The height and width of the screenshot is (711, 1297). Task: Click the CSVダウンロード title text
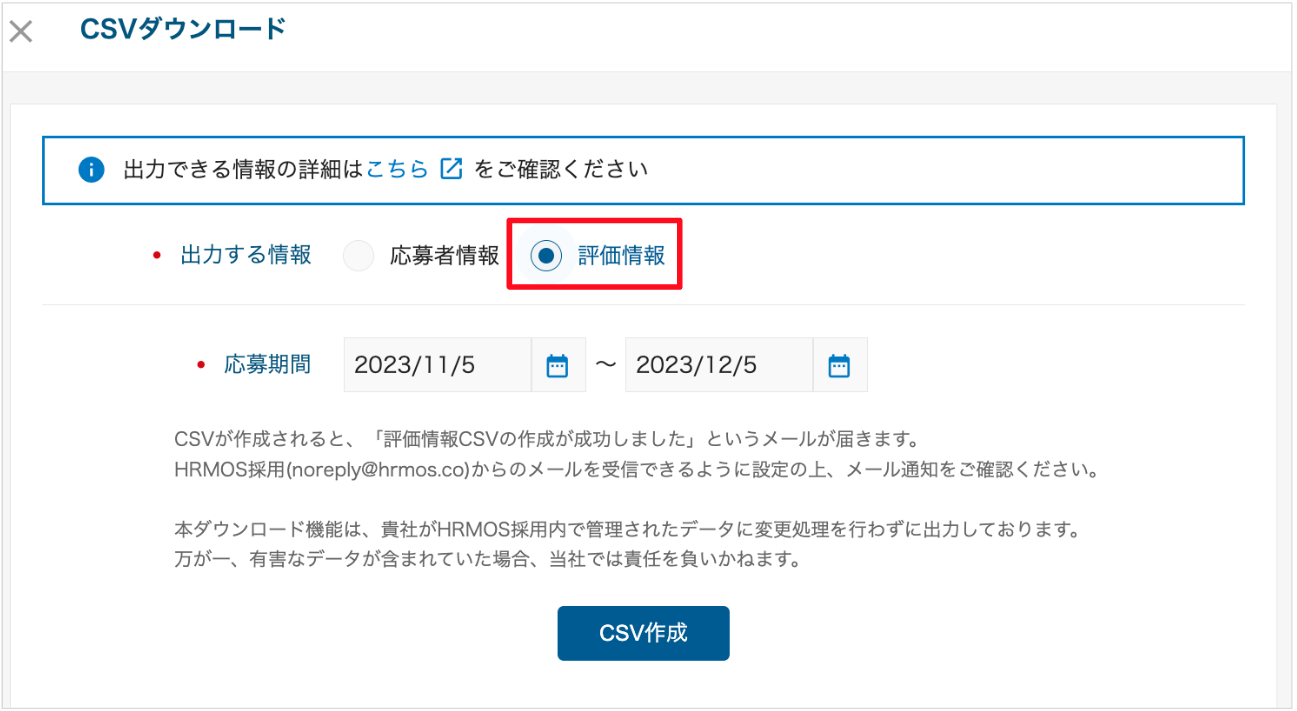pos(183,29)
